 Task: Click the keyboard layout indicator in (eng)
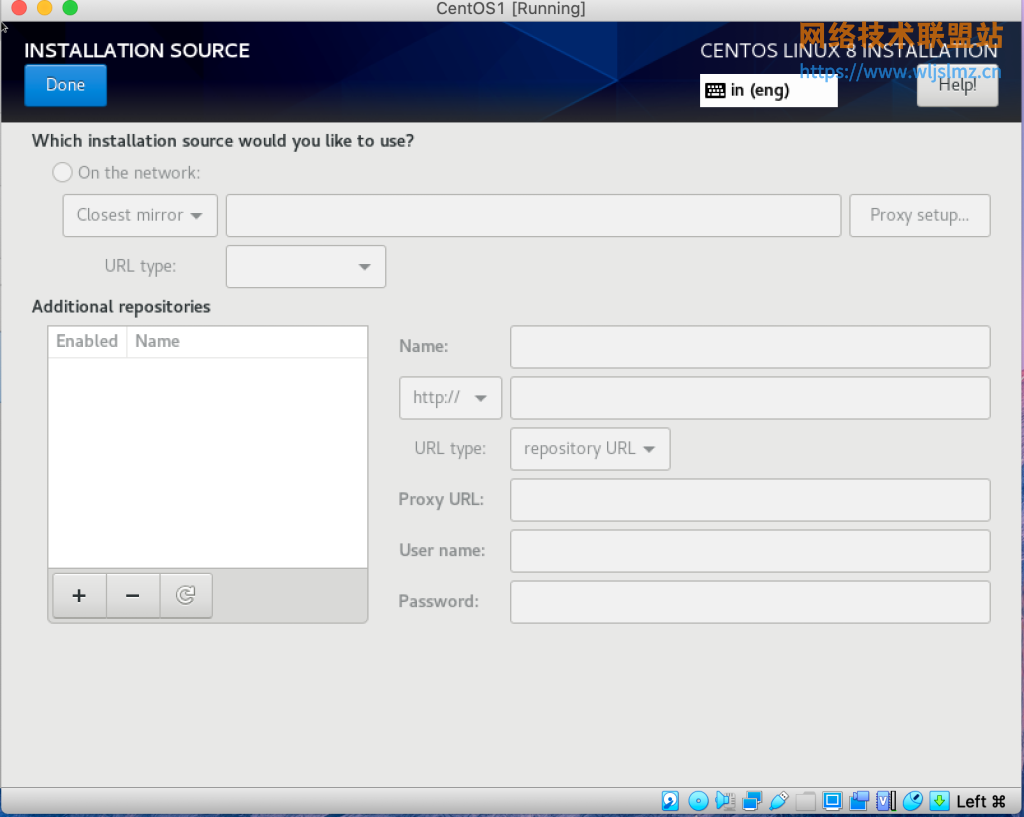768,90
